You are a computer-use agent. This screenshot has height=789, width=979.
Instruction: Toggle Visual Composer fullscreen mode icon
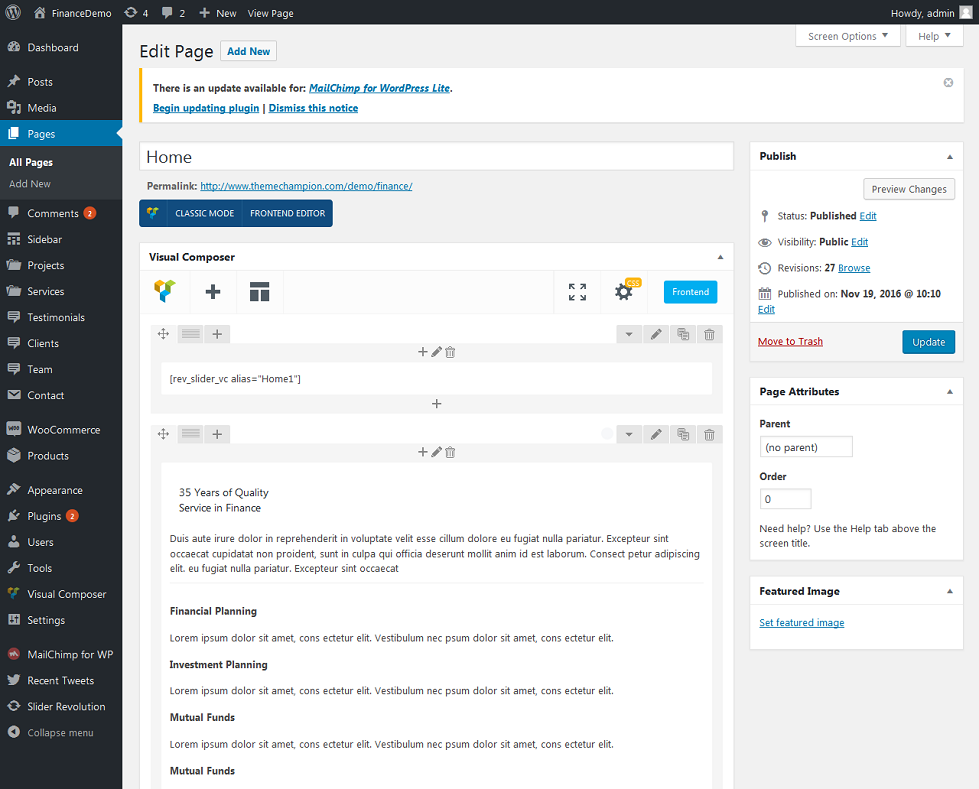pyautogui.click(x=577, y=292)
